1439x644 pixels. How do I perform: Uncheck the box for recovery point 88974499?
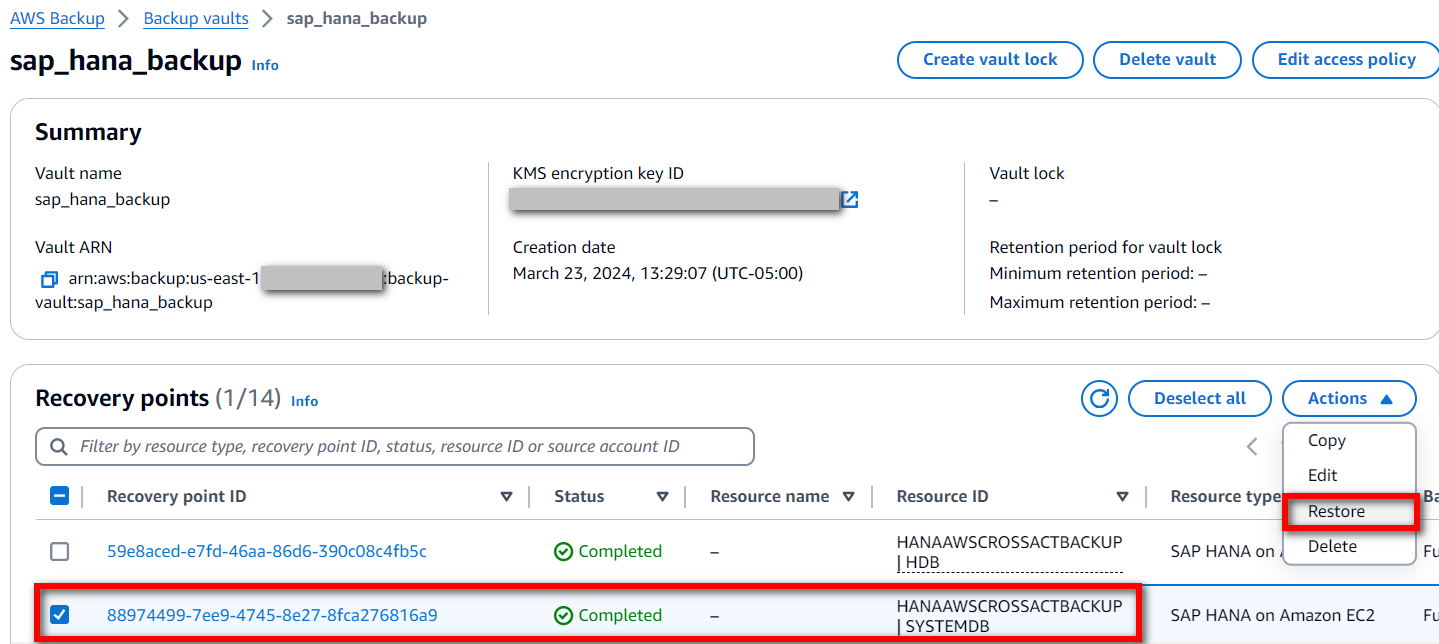click(60, 615)
